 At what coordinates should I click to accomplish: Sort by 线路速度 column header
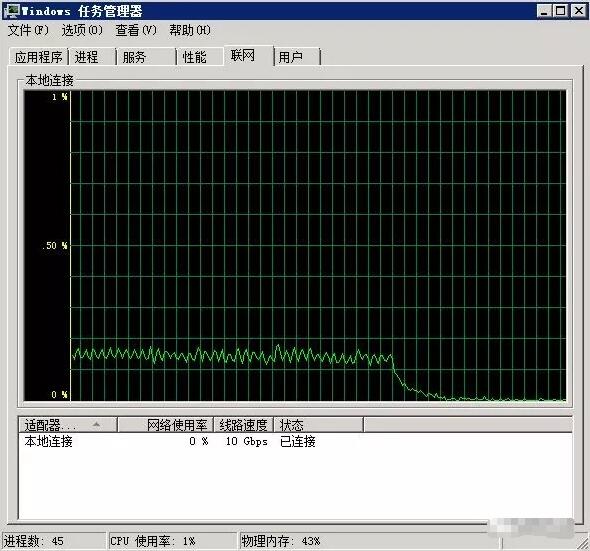pos(243,425)
